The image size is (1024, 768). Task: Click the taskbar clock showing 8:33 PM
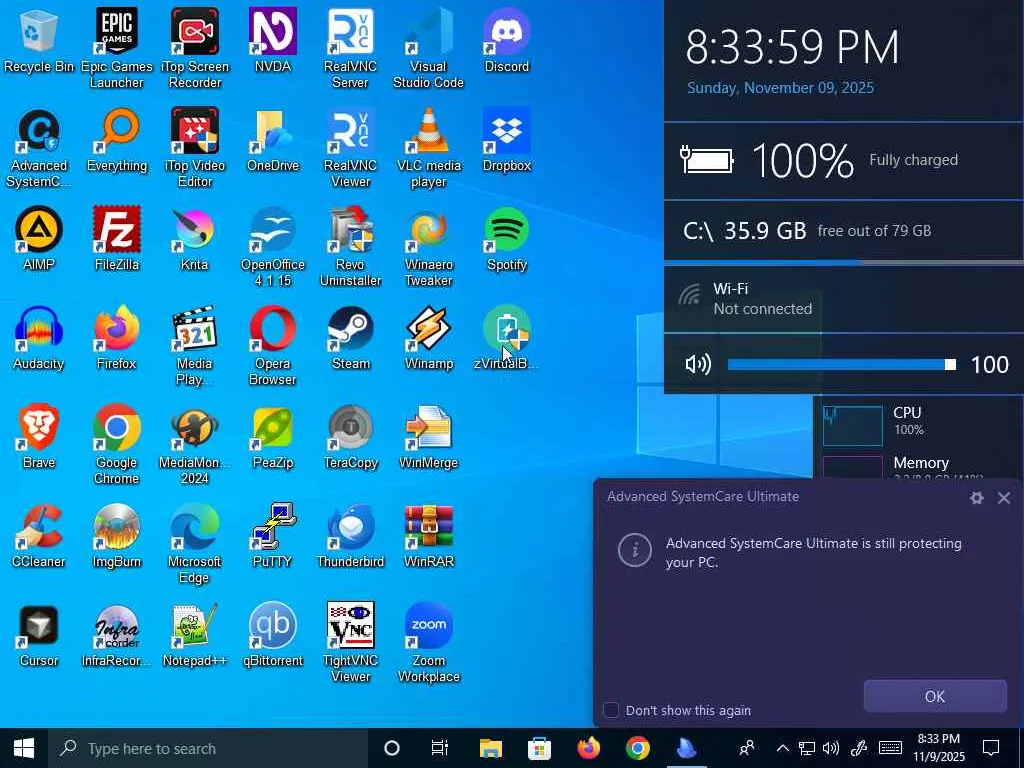tap(938, 748)
